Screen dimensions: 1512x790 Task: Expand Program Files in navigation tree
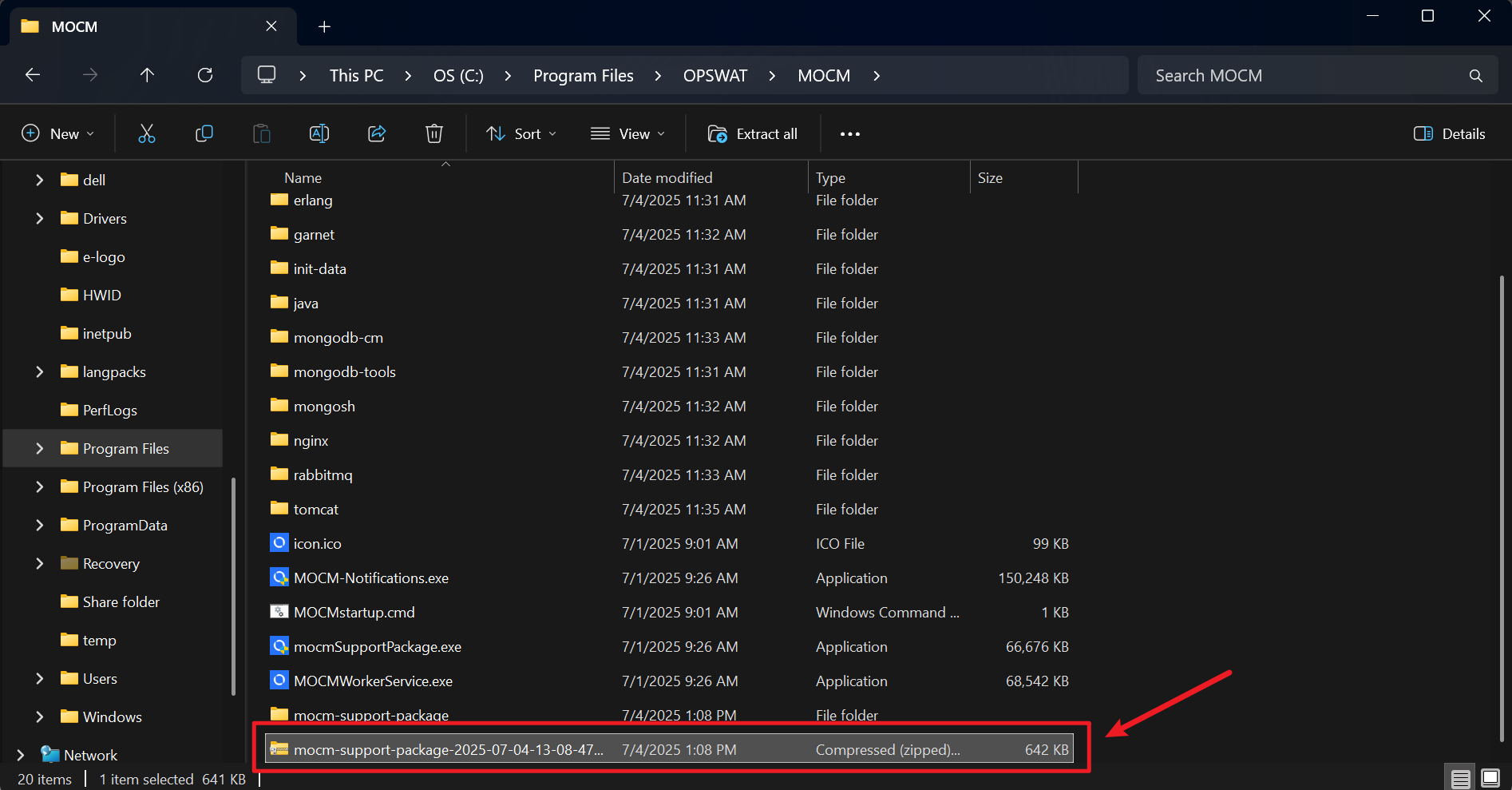coord(39,448)
